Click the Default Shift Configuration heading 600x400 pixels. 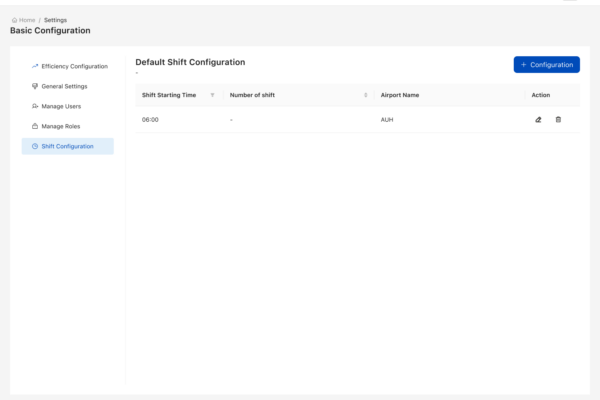[x=190, y=62]
